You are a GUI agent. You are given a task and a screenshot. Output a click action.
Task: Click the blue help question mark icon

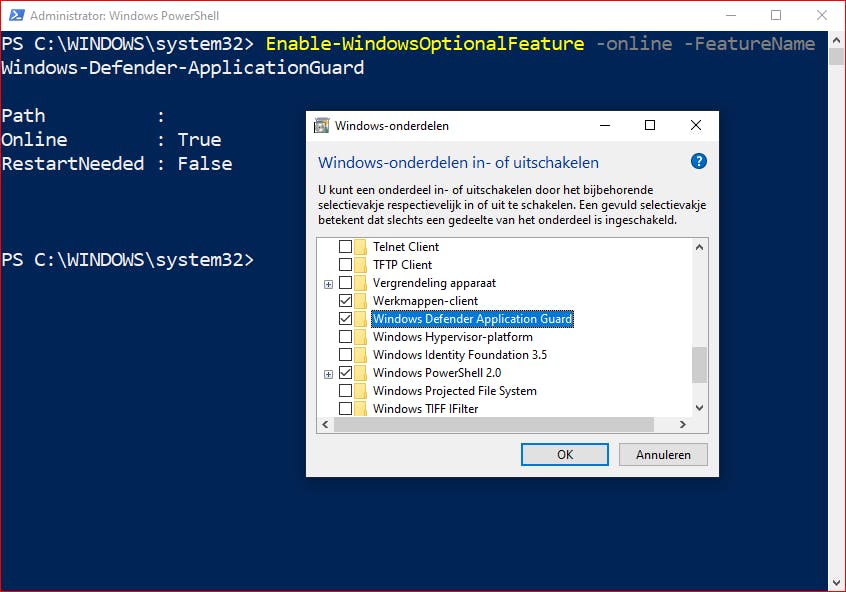[699, 161]
